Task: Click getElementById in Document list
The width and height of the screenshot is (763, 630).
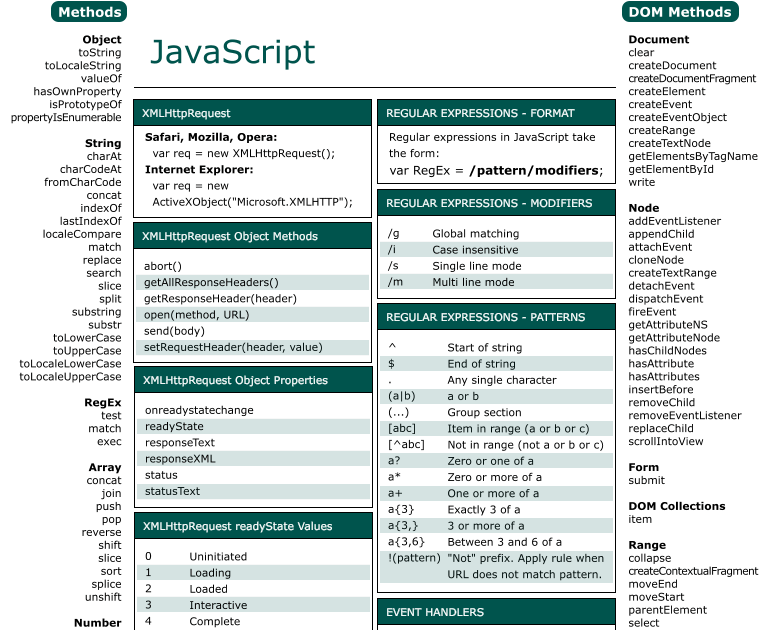Action: [671, 169]
